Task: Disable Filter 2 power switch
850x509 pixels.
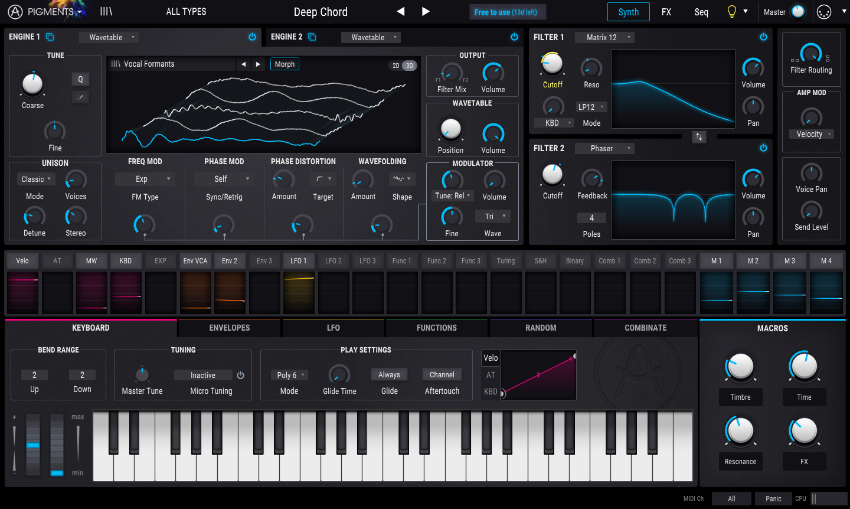Action: point(763,147)
